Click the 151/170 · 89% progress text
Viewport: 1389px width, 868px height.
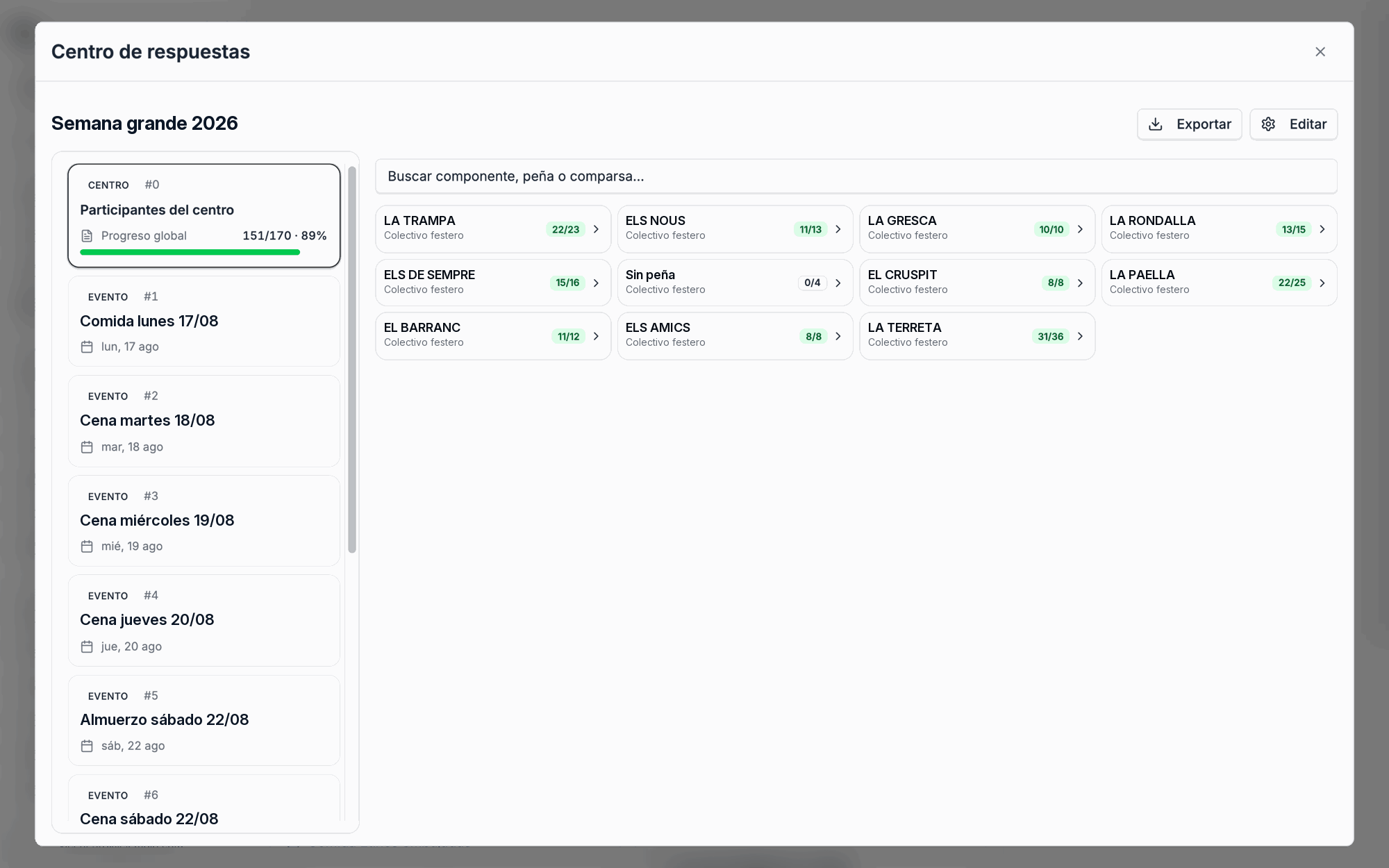pyautogui.click(x=285, y=235)
